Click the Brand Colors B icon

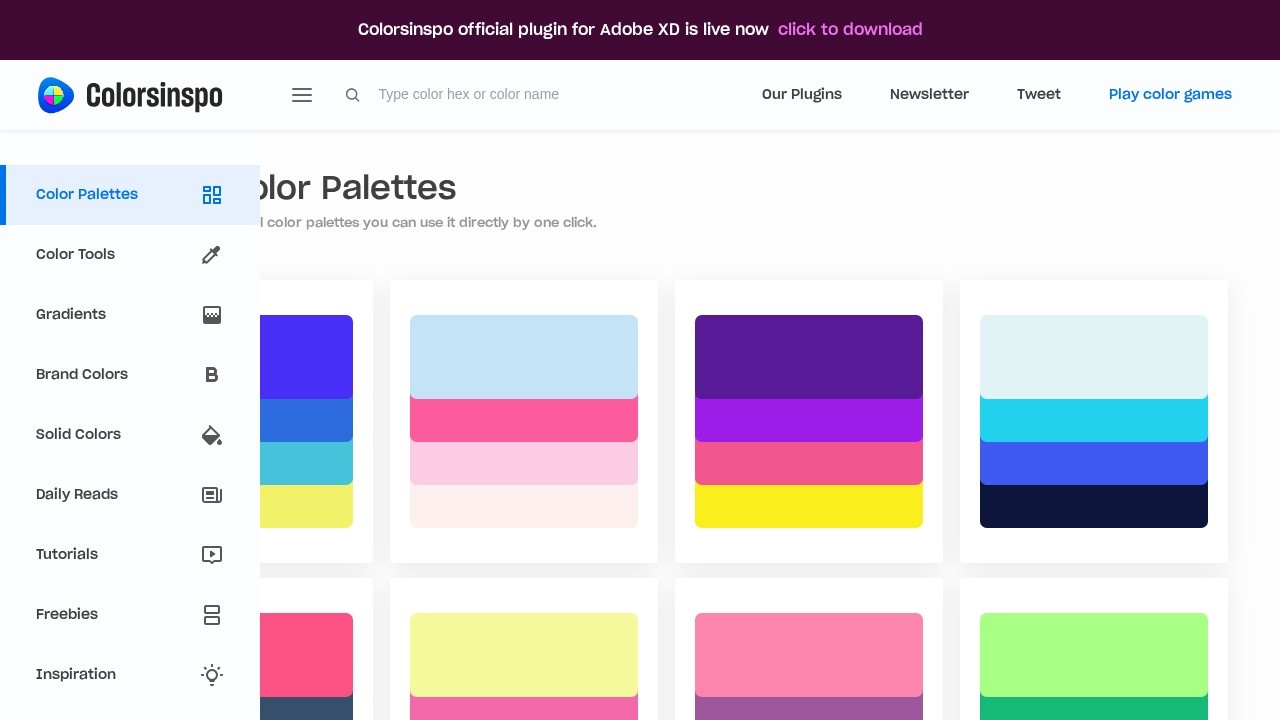coord(212,375)
